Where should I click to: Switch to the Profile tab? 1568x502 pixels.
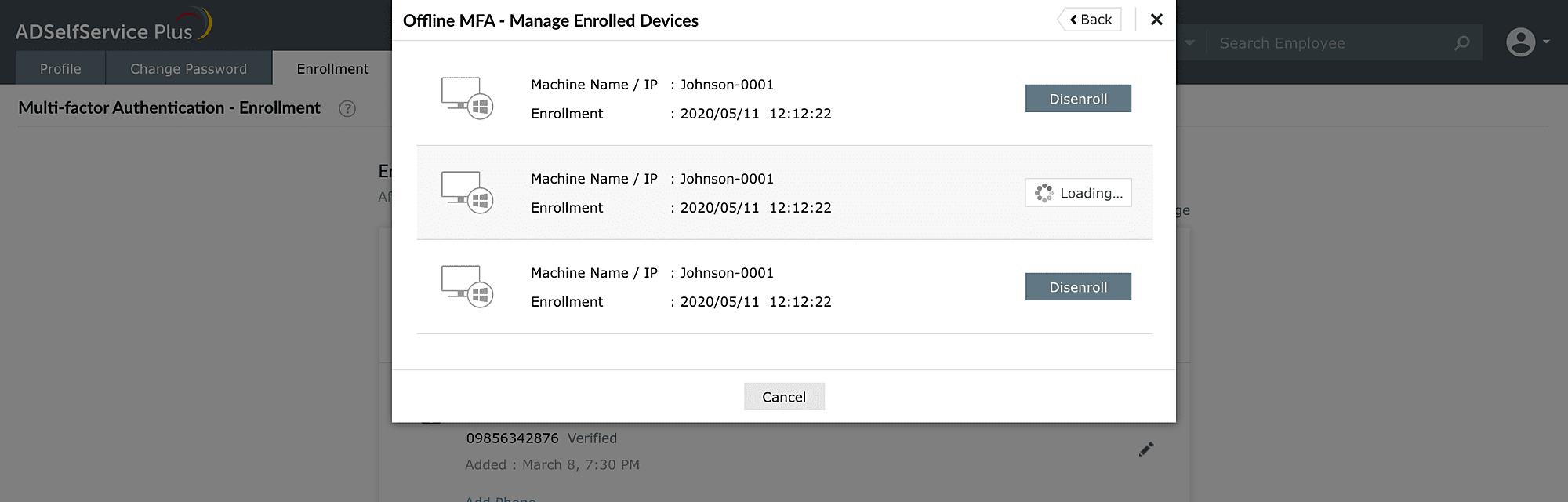tap(60, 68)
